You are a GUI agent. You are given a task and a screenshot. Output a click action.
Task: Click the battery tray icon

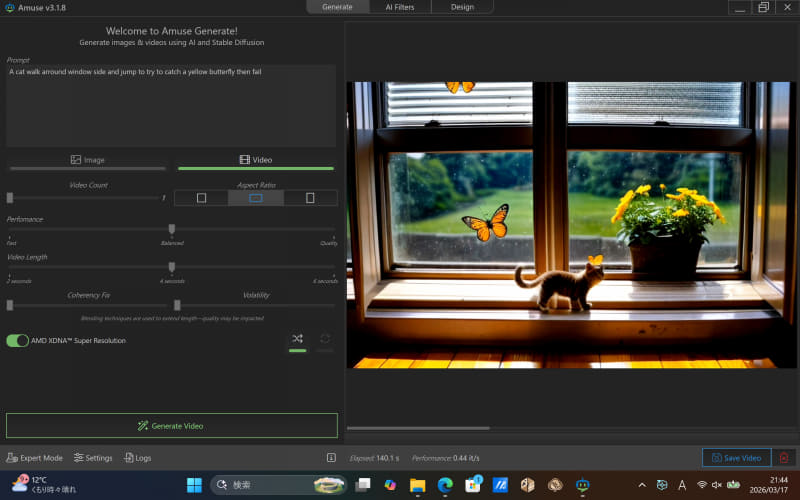coord(734,485)
